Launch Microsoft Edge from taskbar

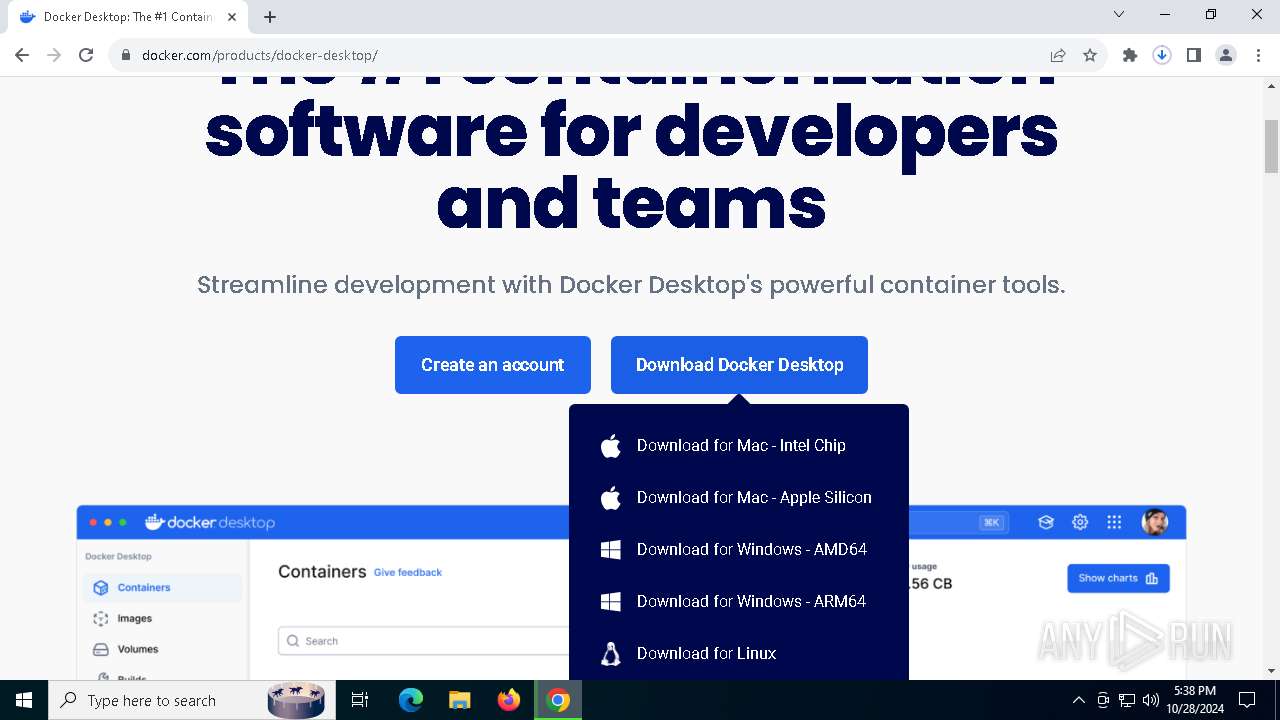point(411,700)
